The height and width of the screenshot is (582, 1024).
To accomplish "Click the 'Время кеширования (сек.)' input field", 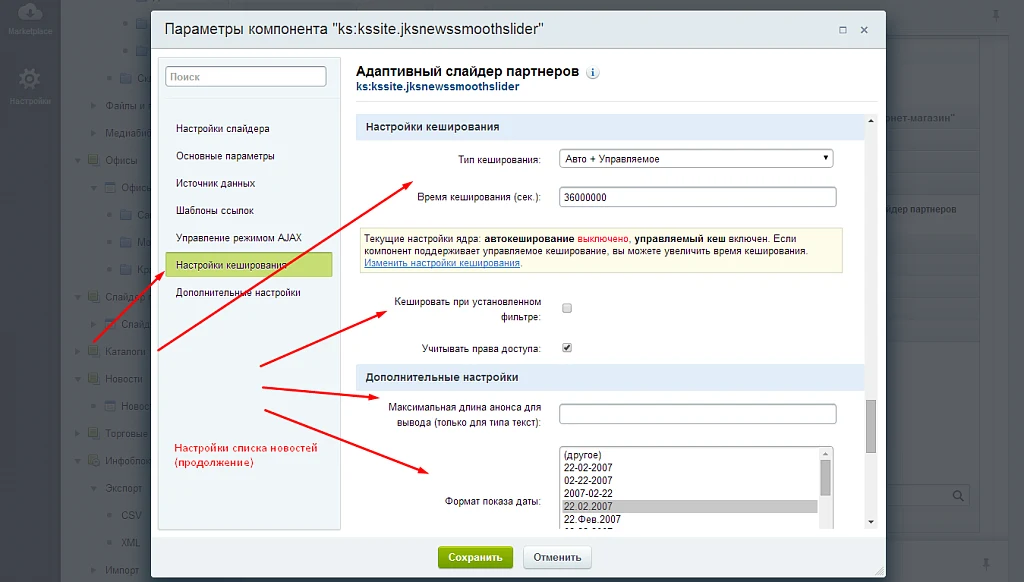I will coord(697,197).
